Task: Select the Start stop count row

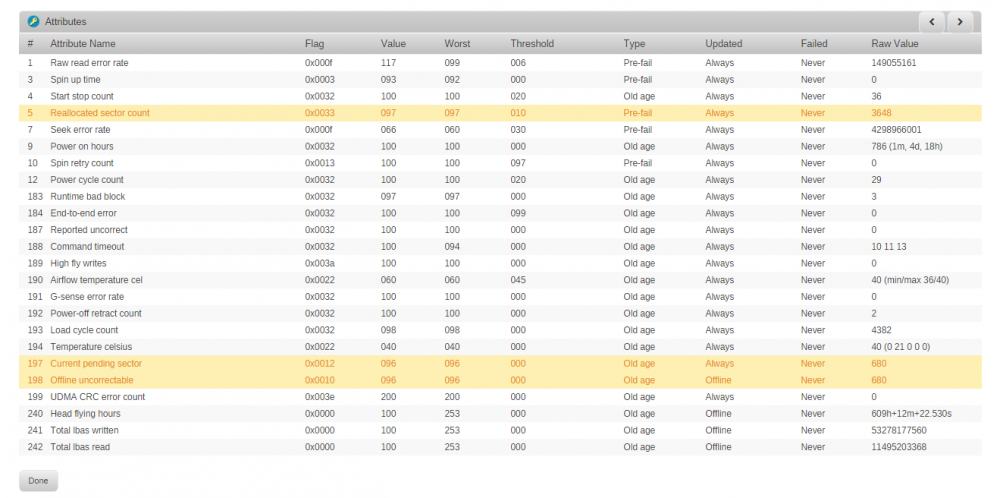Action: (500, 96)
